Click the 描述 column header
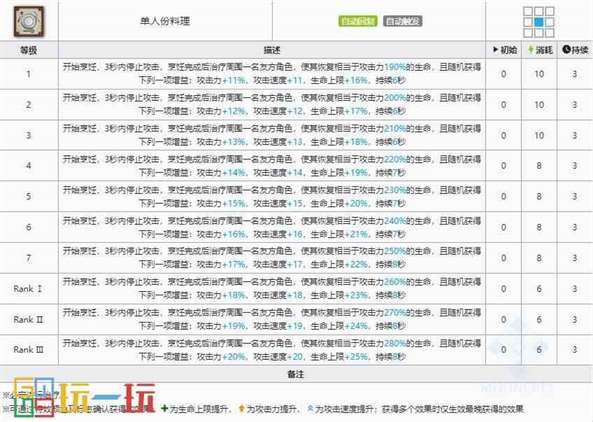This screenshot has width=593, height=422. [272, 50]
